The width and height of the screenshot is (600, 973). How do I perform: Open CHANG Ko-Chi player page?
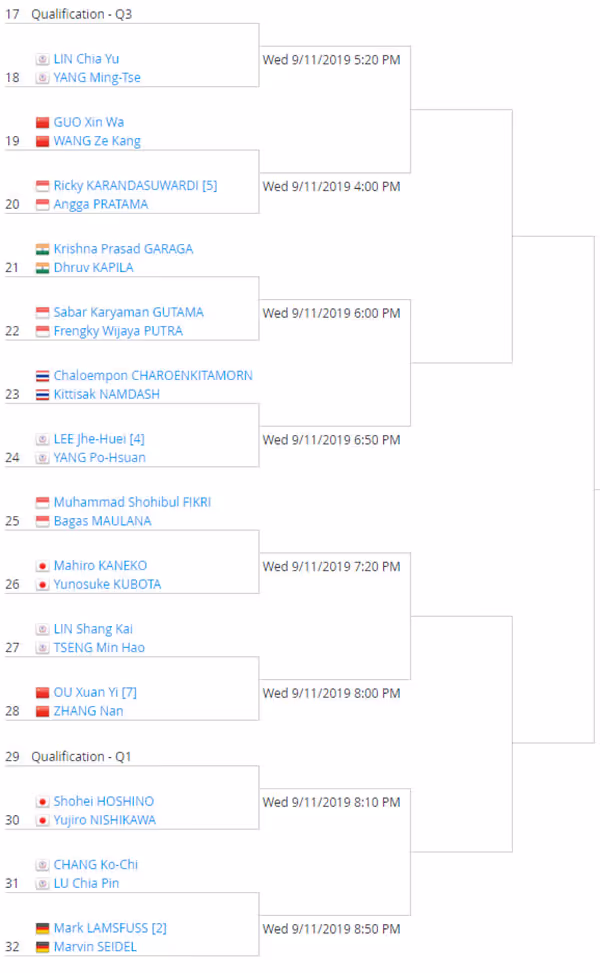[x=96, y=864]
